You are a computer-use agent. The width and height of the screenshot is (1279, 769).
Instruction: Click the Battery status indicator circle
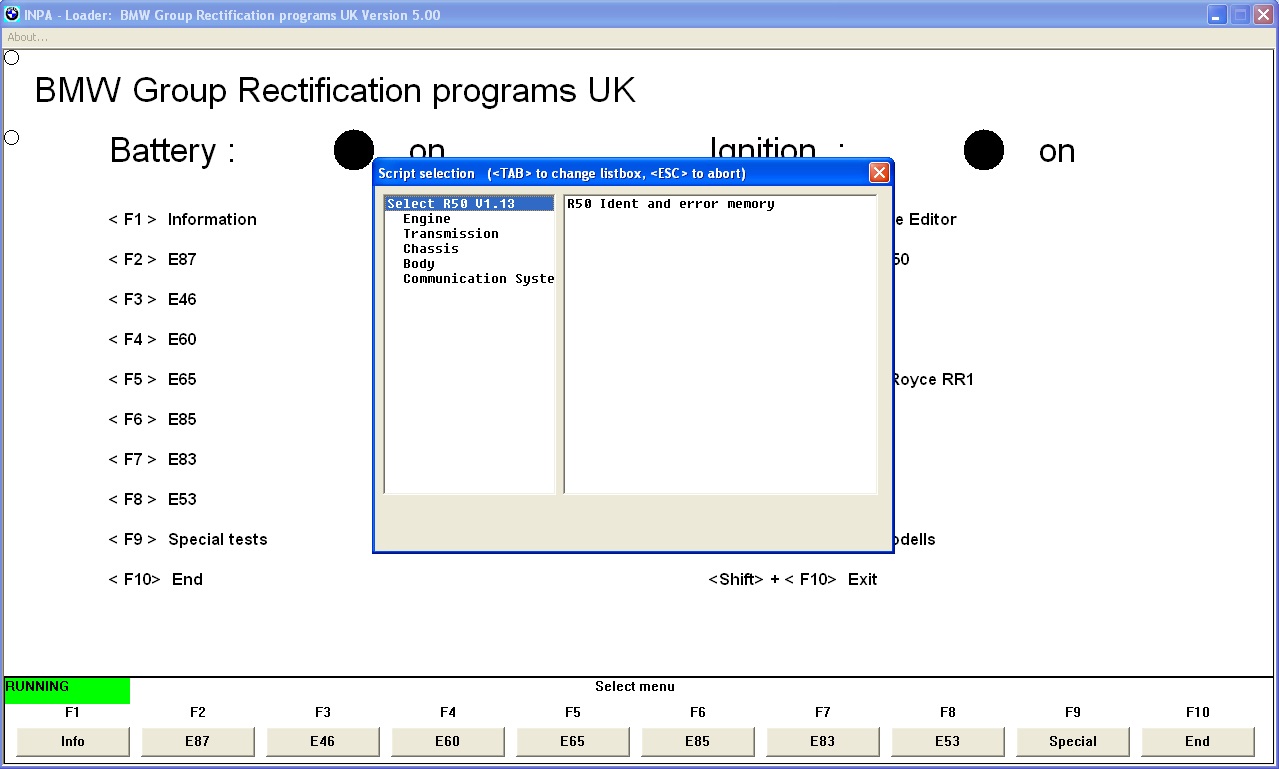354,150
